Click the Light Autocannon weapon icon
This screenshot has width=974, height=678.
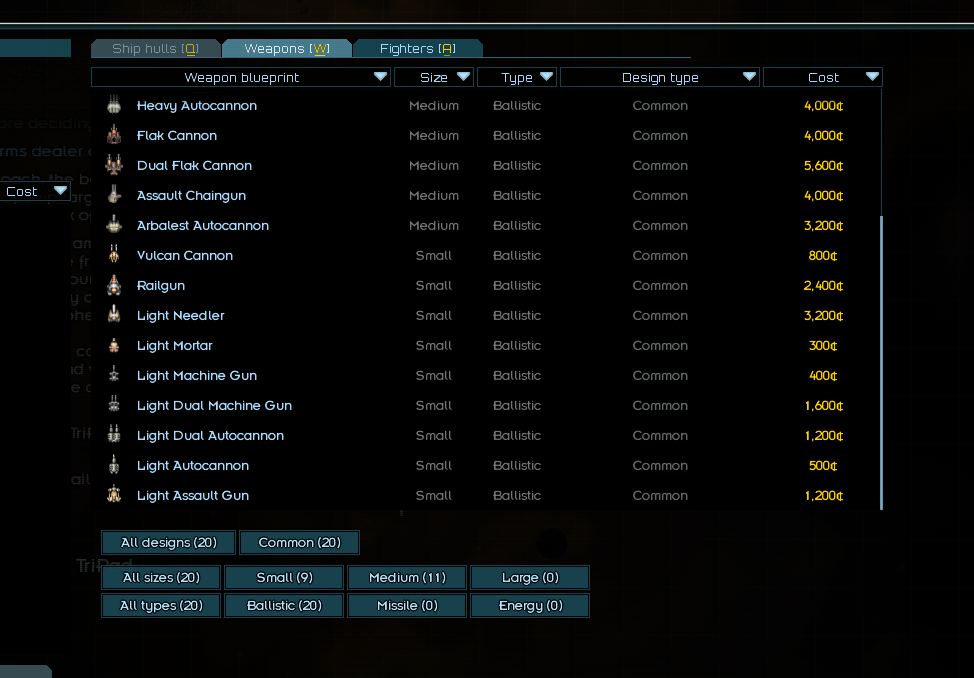pyautogui.click(x=114, y=465)
